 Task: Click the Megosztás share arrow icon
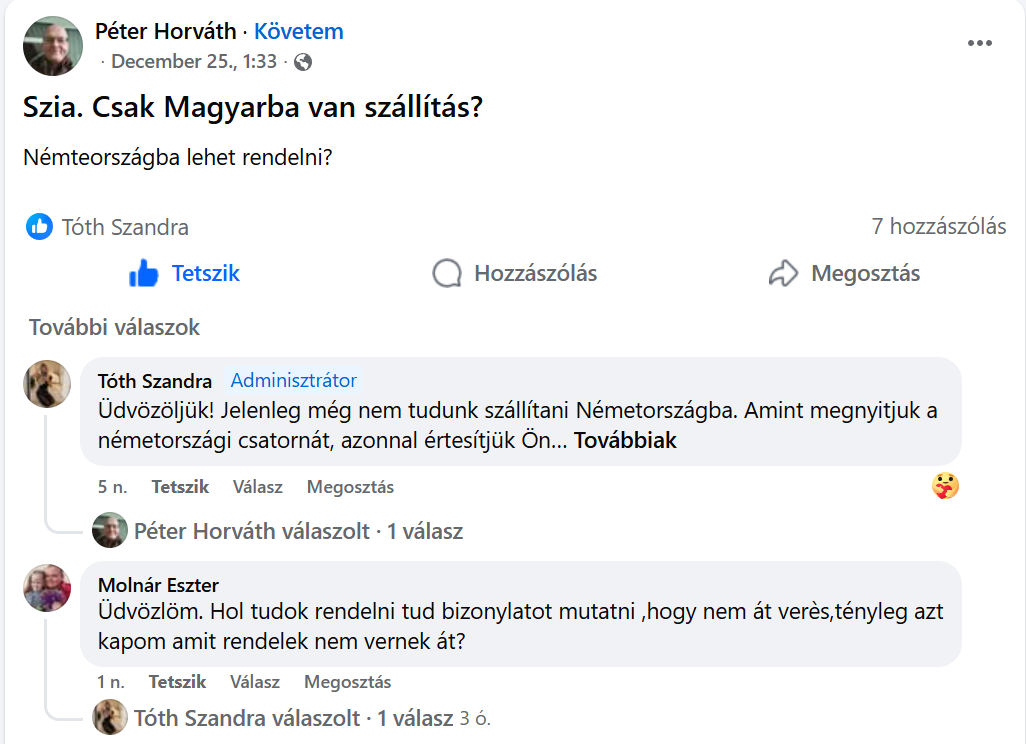pos(783,274)
